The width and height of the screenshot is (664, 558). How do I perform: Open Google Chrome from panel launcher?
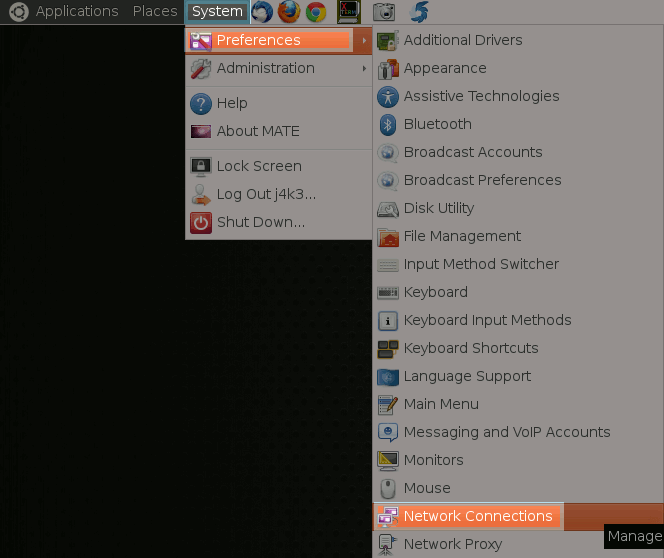pos(316,12)
